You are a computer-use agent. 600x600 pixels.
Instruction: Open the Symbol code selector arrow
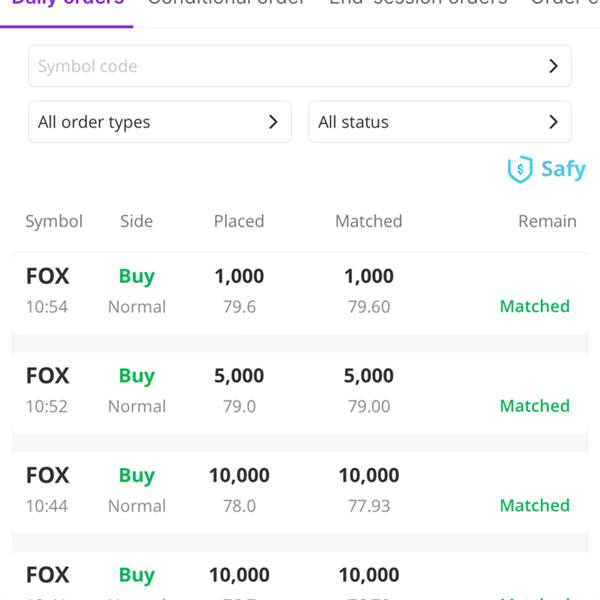coord(554,66)
